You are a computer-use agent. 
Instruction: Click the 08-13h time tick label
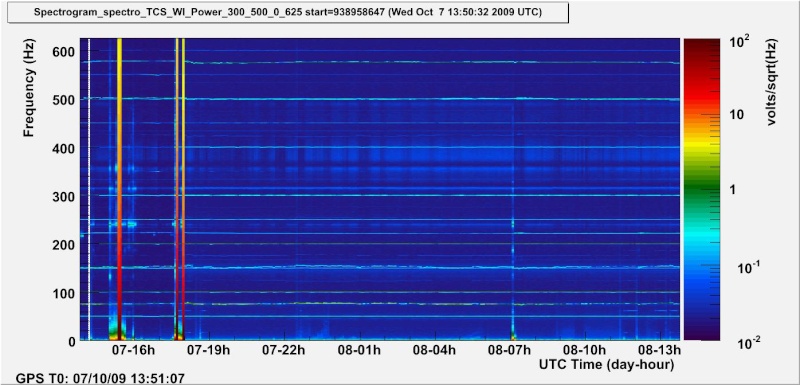point(660,350)
